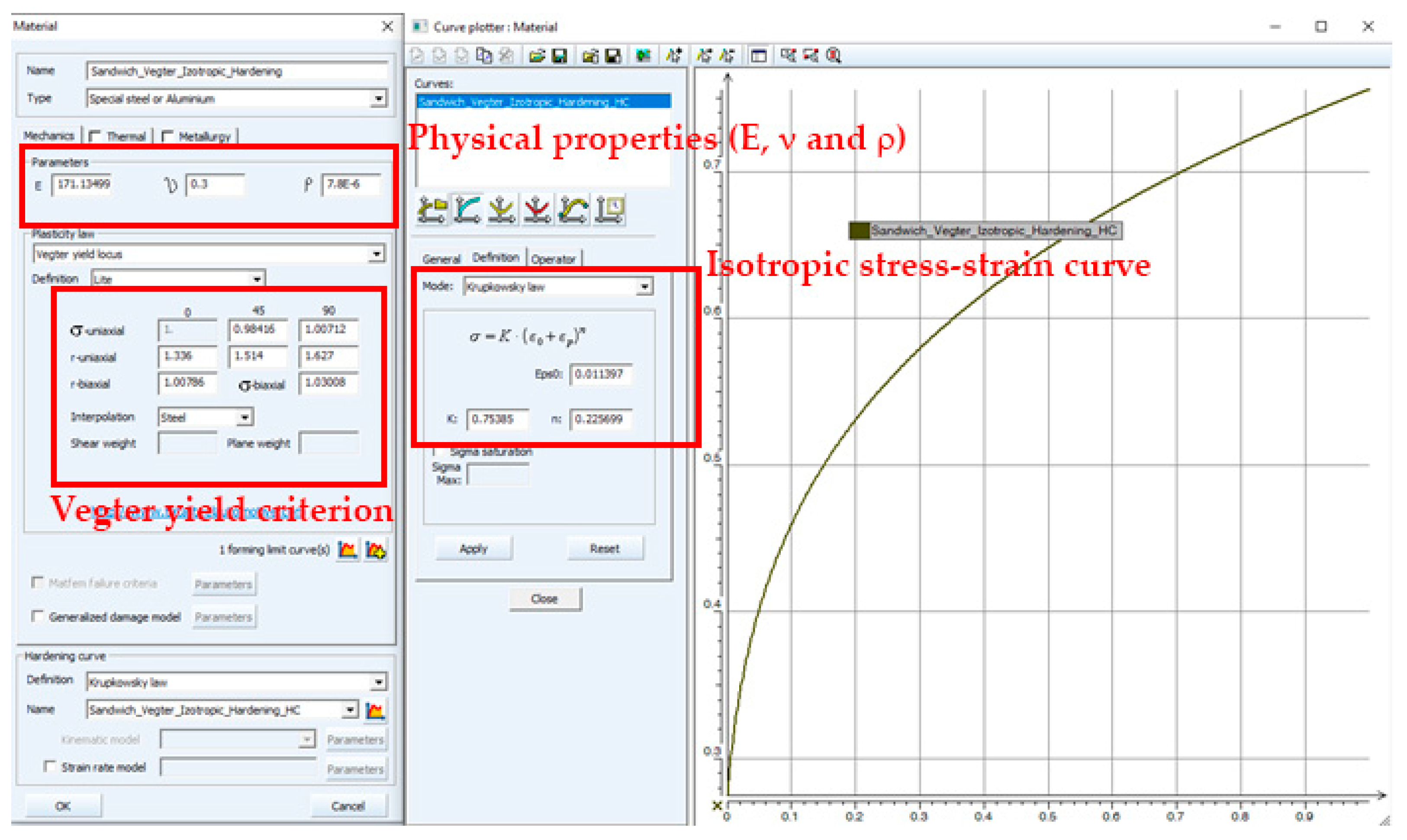Click the magnifier zoom icon in plotter toolbar

(834, 55)
